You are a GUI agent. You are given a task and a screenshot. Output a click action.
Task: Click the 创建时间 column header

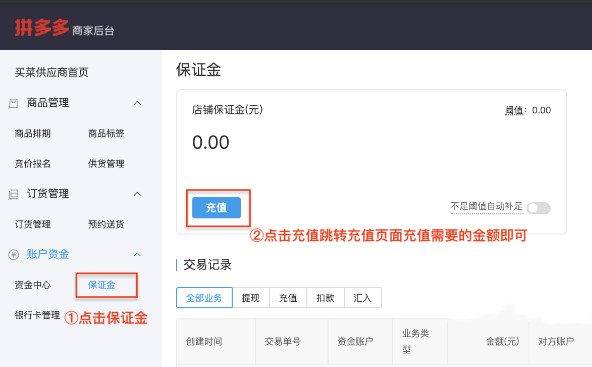tap(204, 341)
